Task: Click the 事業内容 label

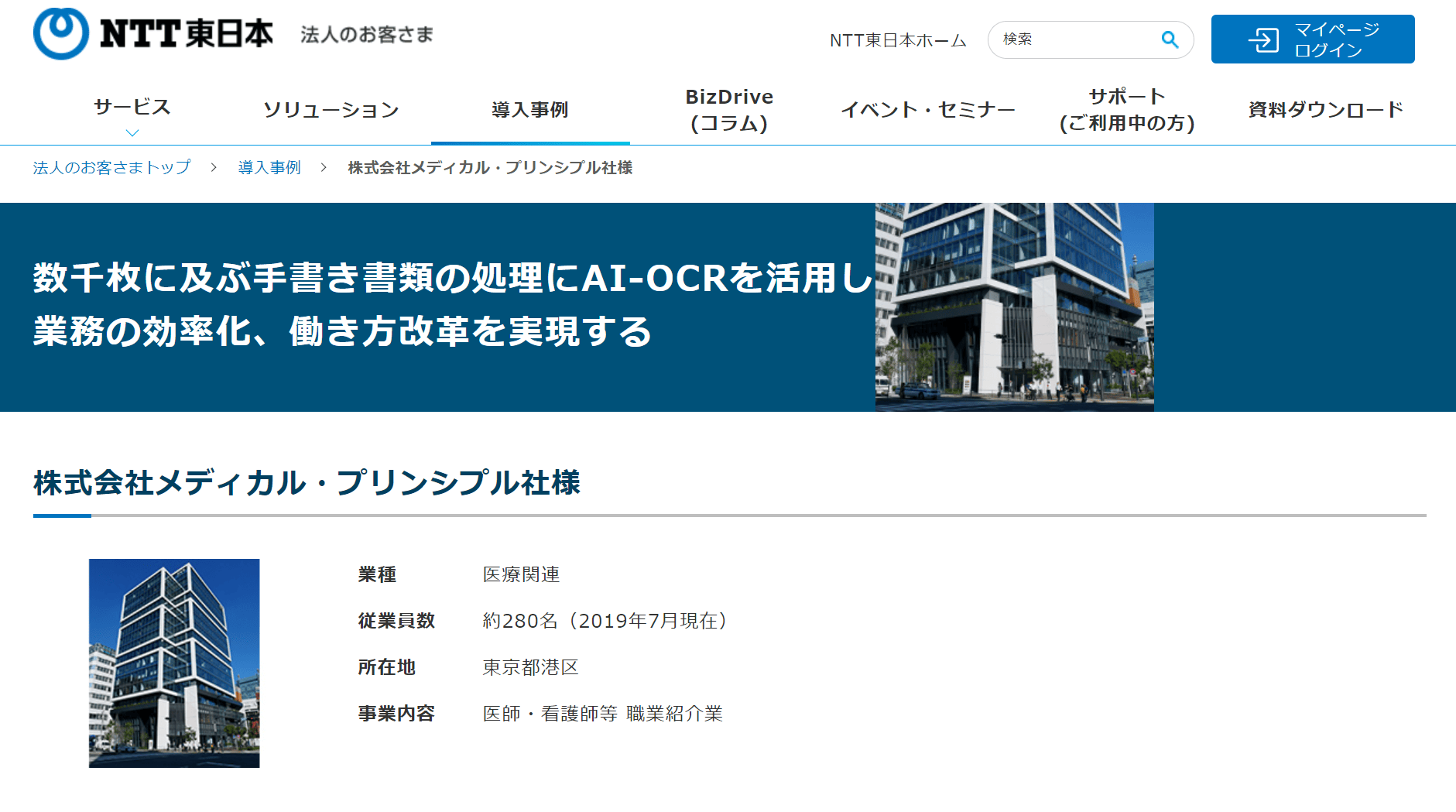Action: pos(396,714)
